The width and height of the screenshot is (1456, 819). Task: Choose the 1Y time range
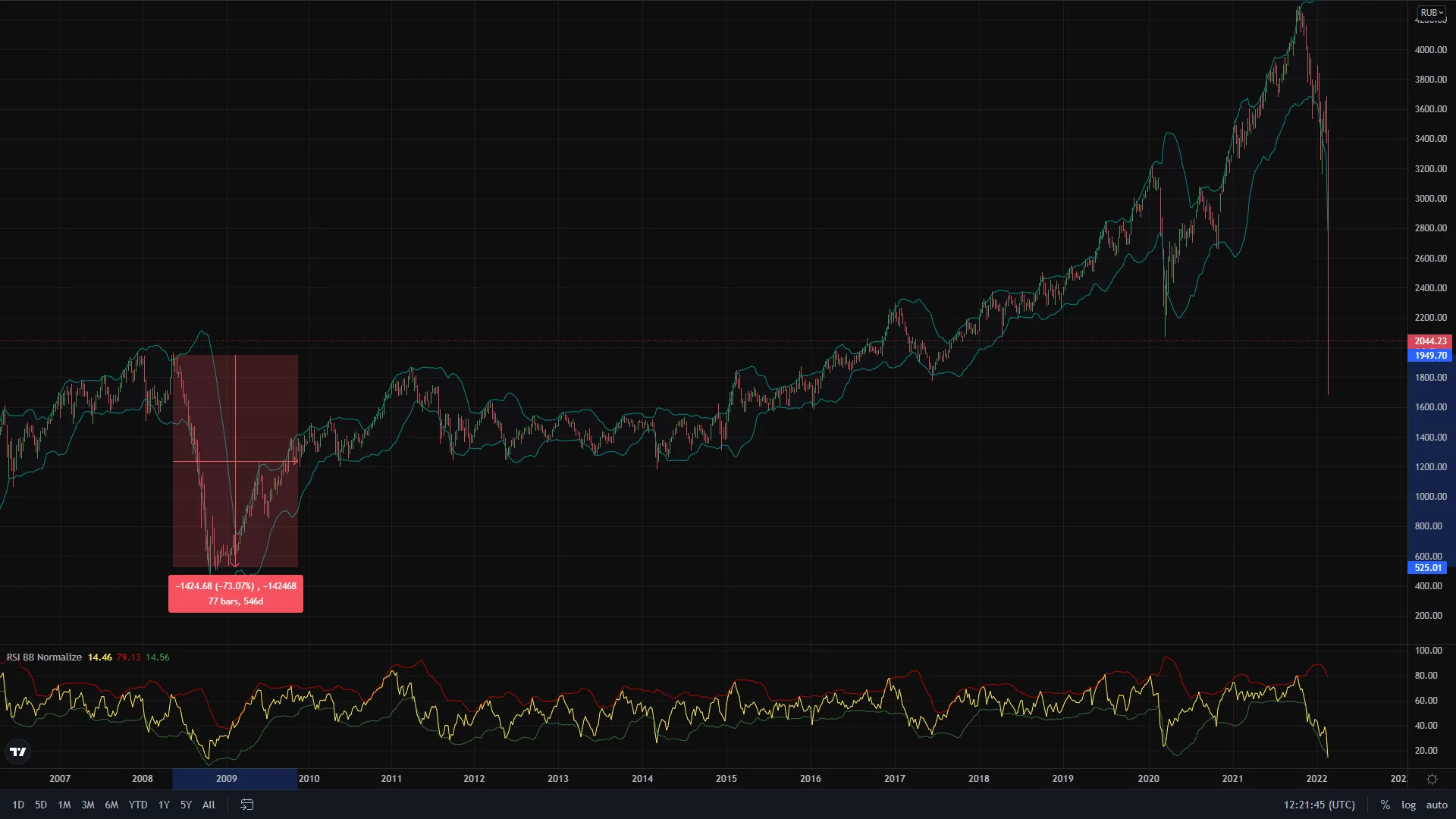164,805
